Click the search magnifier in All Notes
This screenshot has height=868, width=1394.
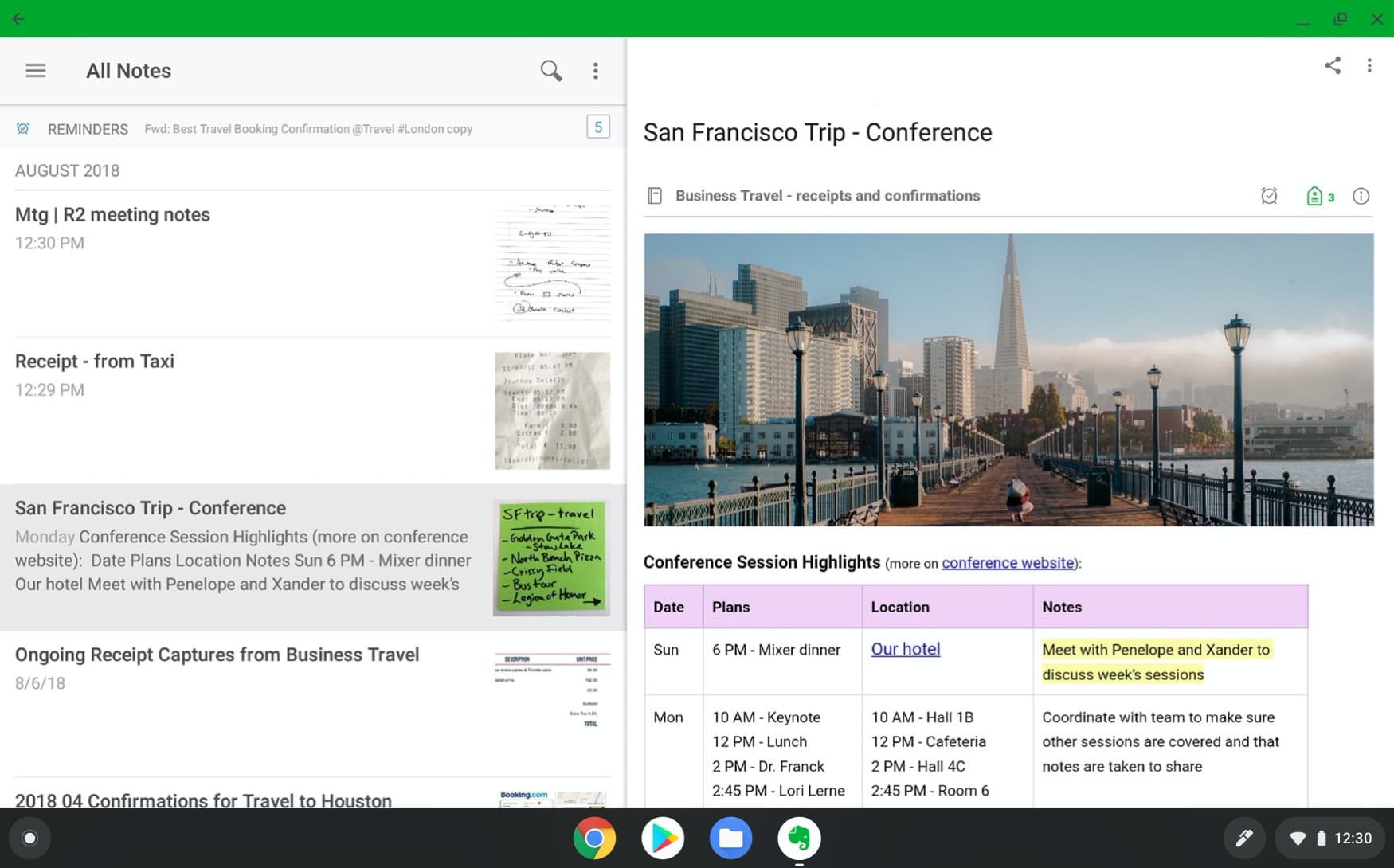pyautogui.click(x=550, y=71)
